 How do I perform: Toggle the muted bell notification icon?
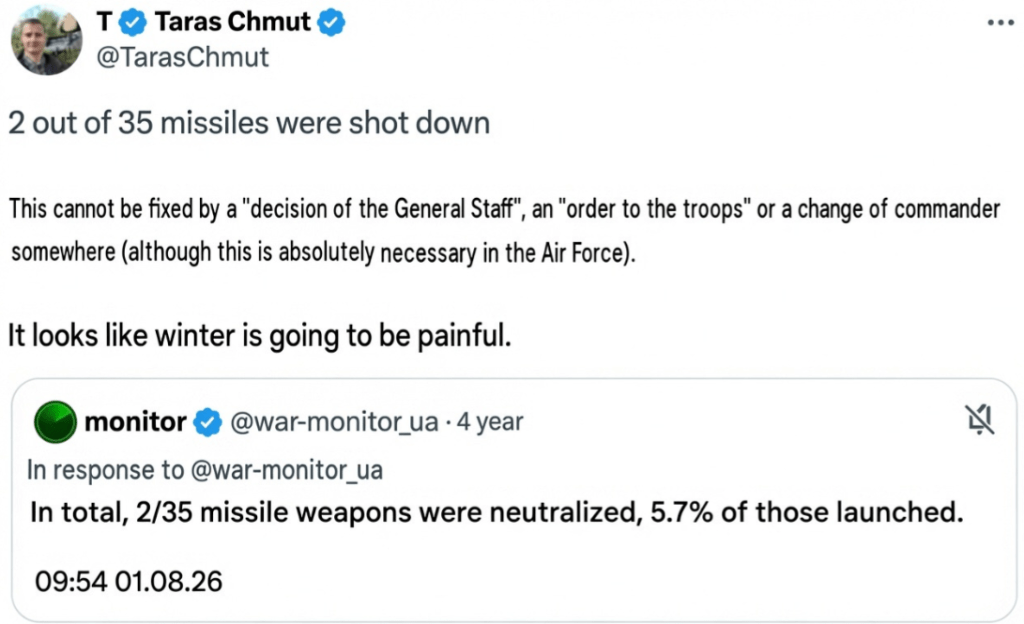click(980, 419)
